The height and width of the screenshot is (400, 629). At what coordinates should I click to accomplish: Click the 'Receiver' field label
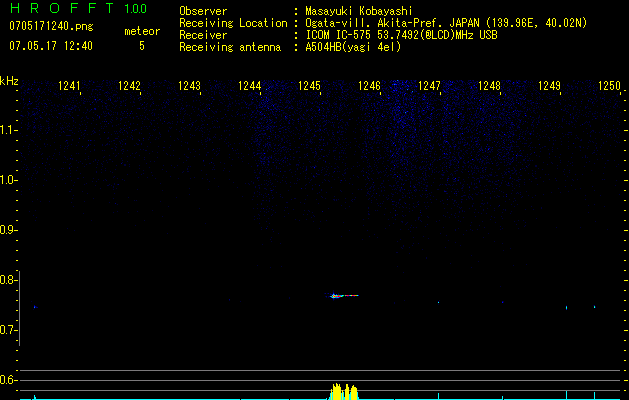(203, 35)
